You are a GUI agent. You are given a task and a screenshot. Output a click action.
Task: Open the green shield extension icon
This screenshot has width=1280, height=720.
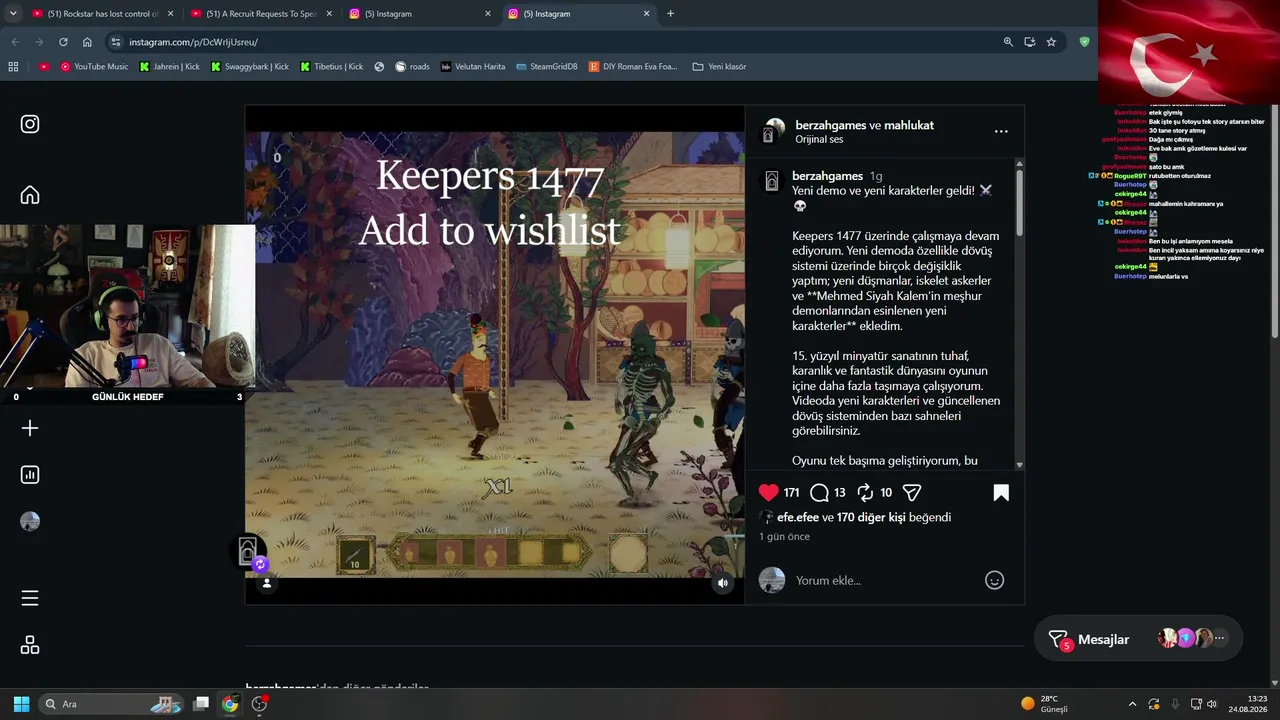click(1085, 42)
